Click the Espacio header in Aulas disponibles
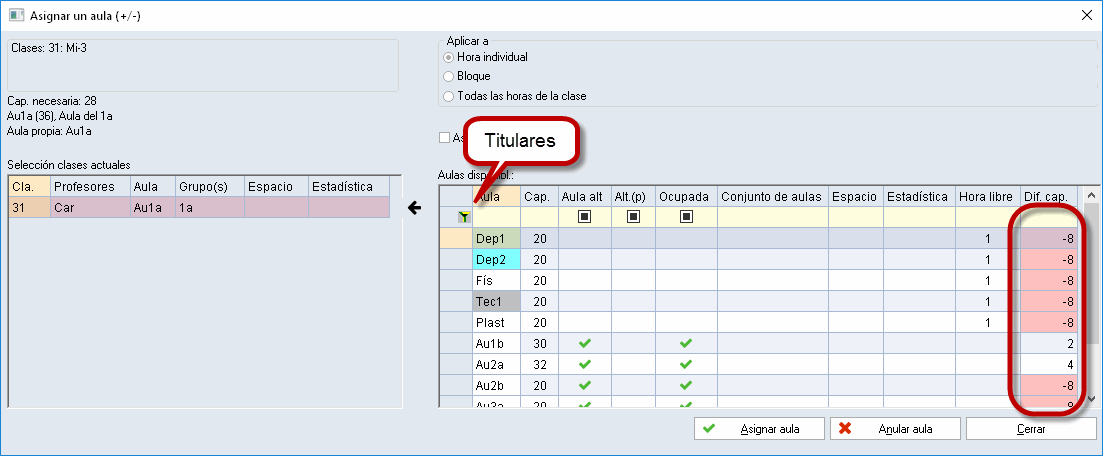Screen dimensions: 1103x456 pyautogui.click(x=856, y=197)
